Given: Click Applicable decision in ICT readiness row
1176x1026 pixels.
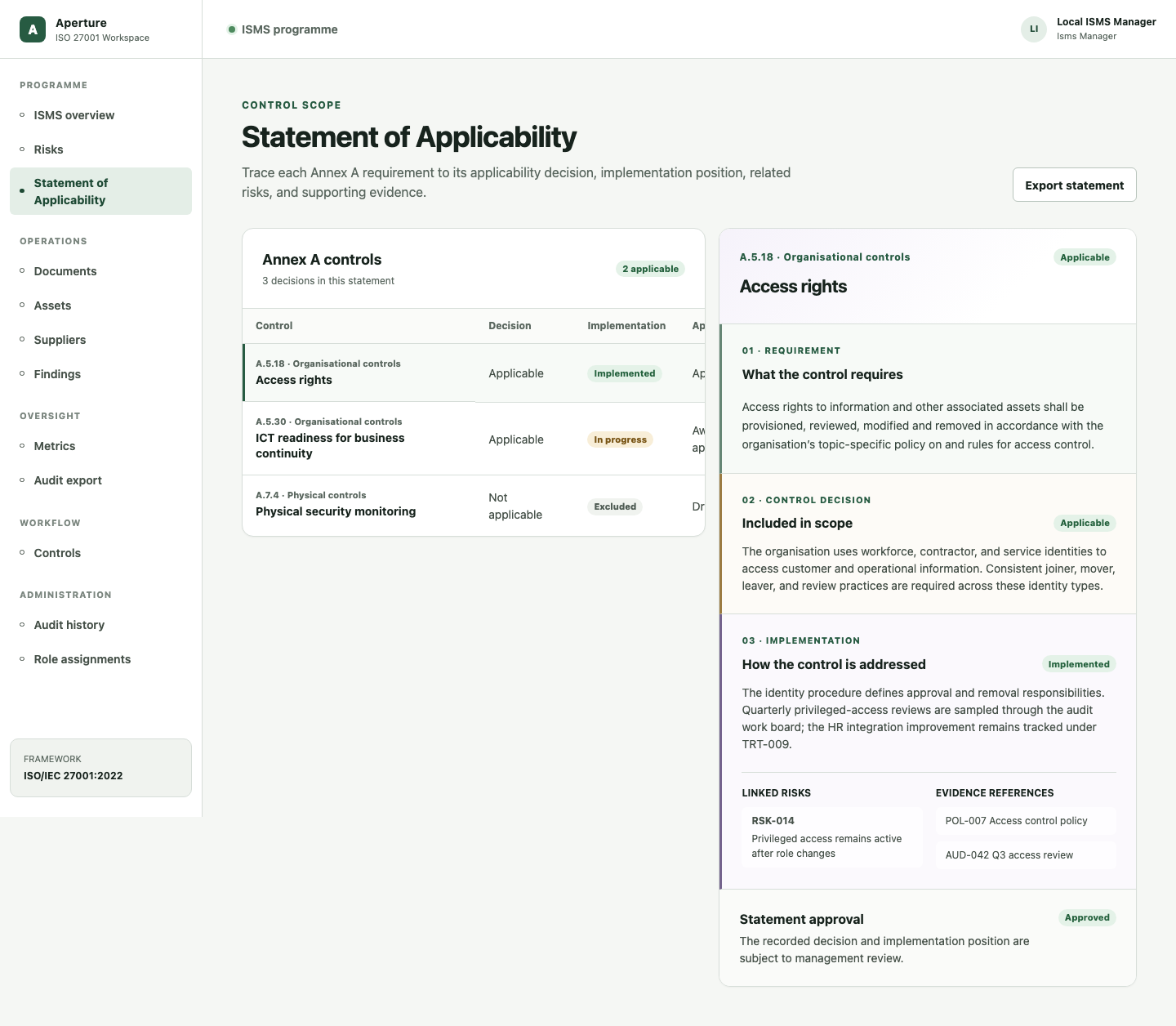Looking at the screenshot, I should point(516,439).
